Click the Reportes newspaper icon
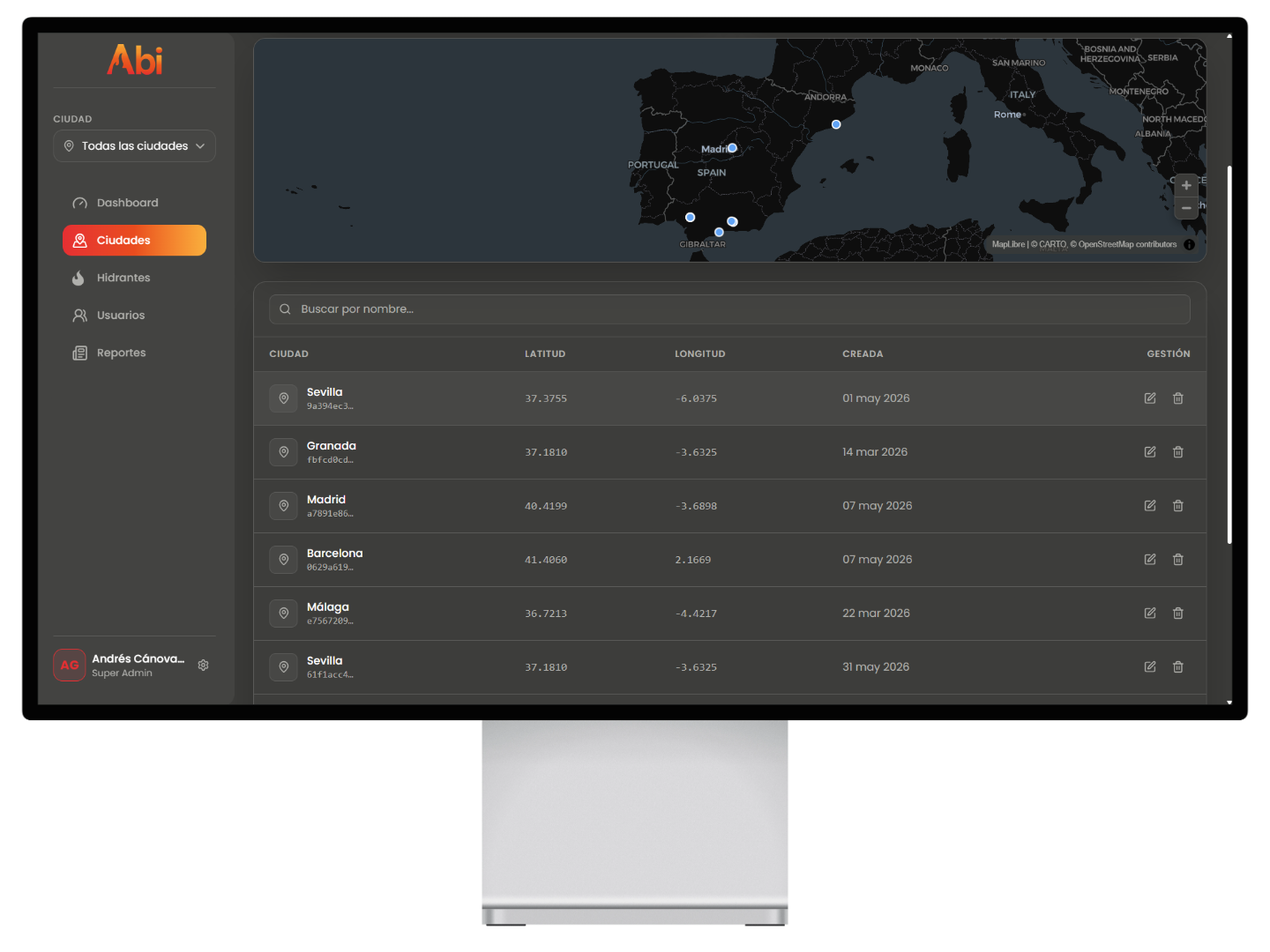Image resolution: width=1270 pixels, height=952 pixels. pos(79,353)
